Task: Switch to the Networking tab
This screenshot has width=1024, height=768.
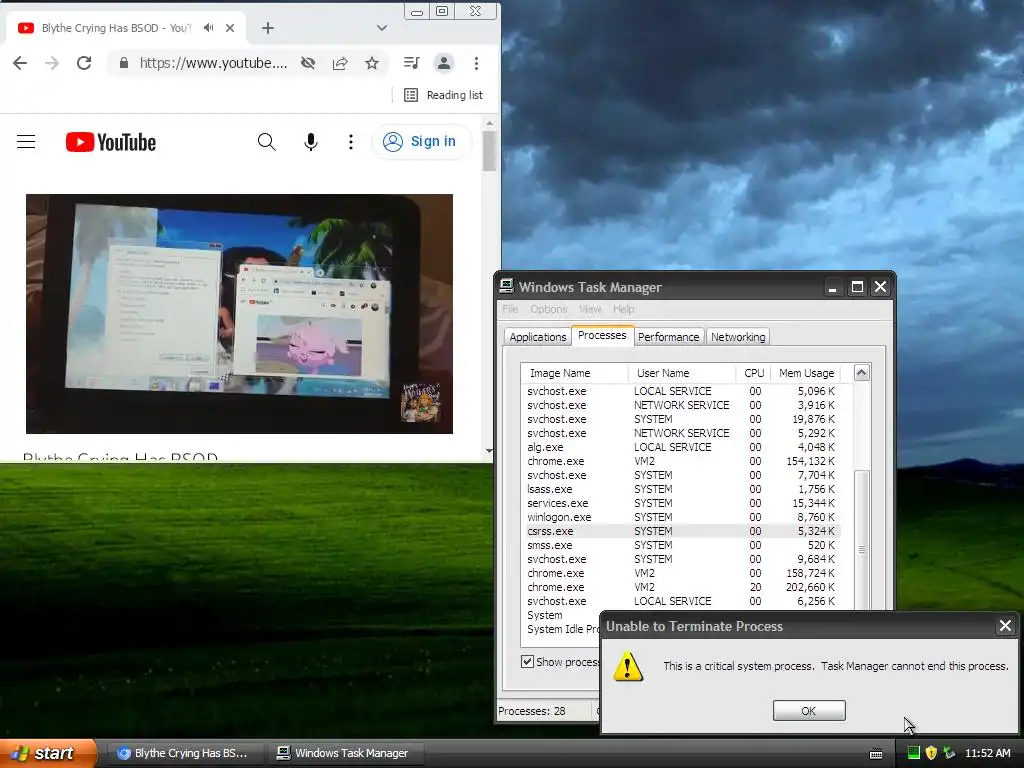Action: 738,337
